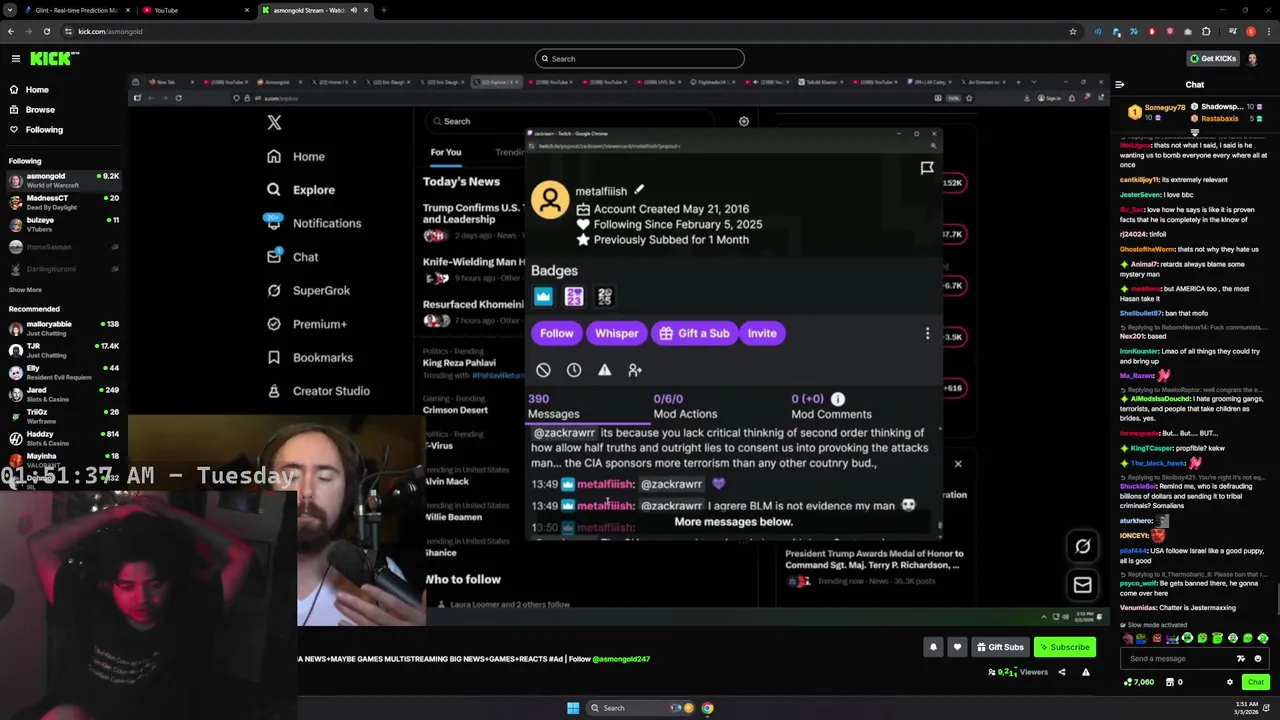1280x720 pixels.
Task: Click Whisper on the metalfiiish card
Action: coord(617,334)
